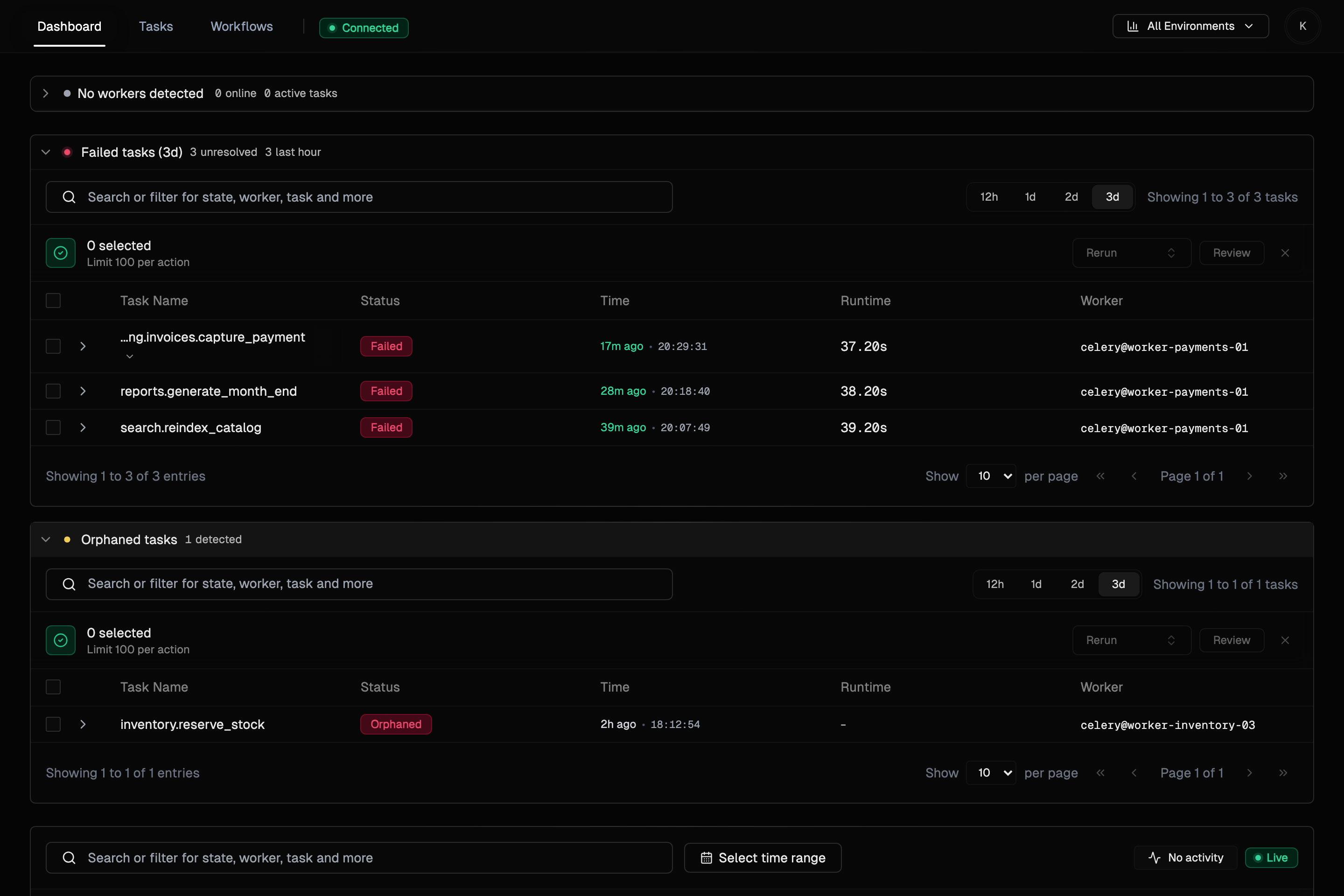Expand the No workers detected section
The width and height of the screenshot is (1344, 896).
pos(46,93)
